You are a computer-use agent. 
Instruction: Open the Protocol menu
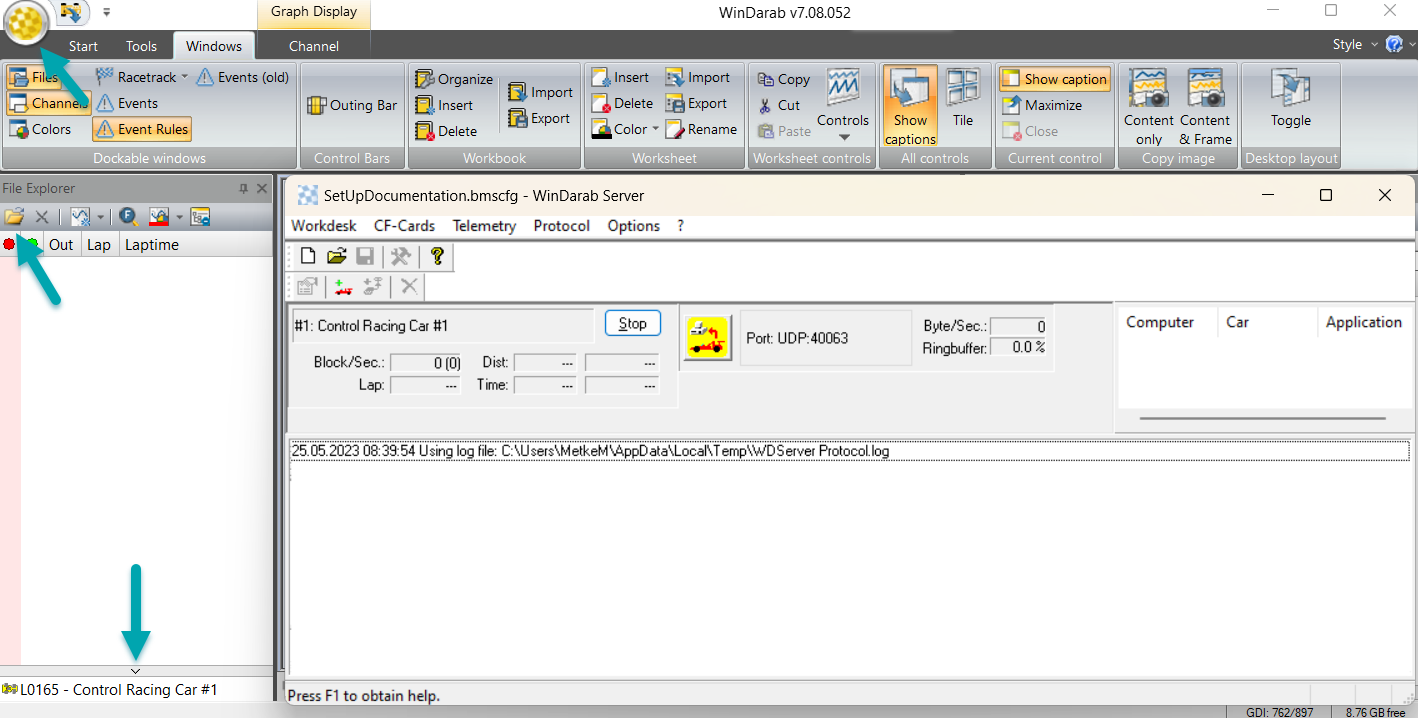point(562,226)
